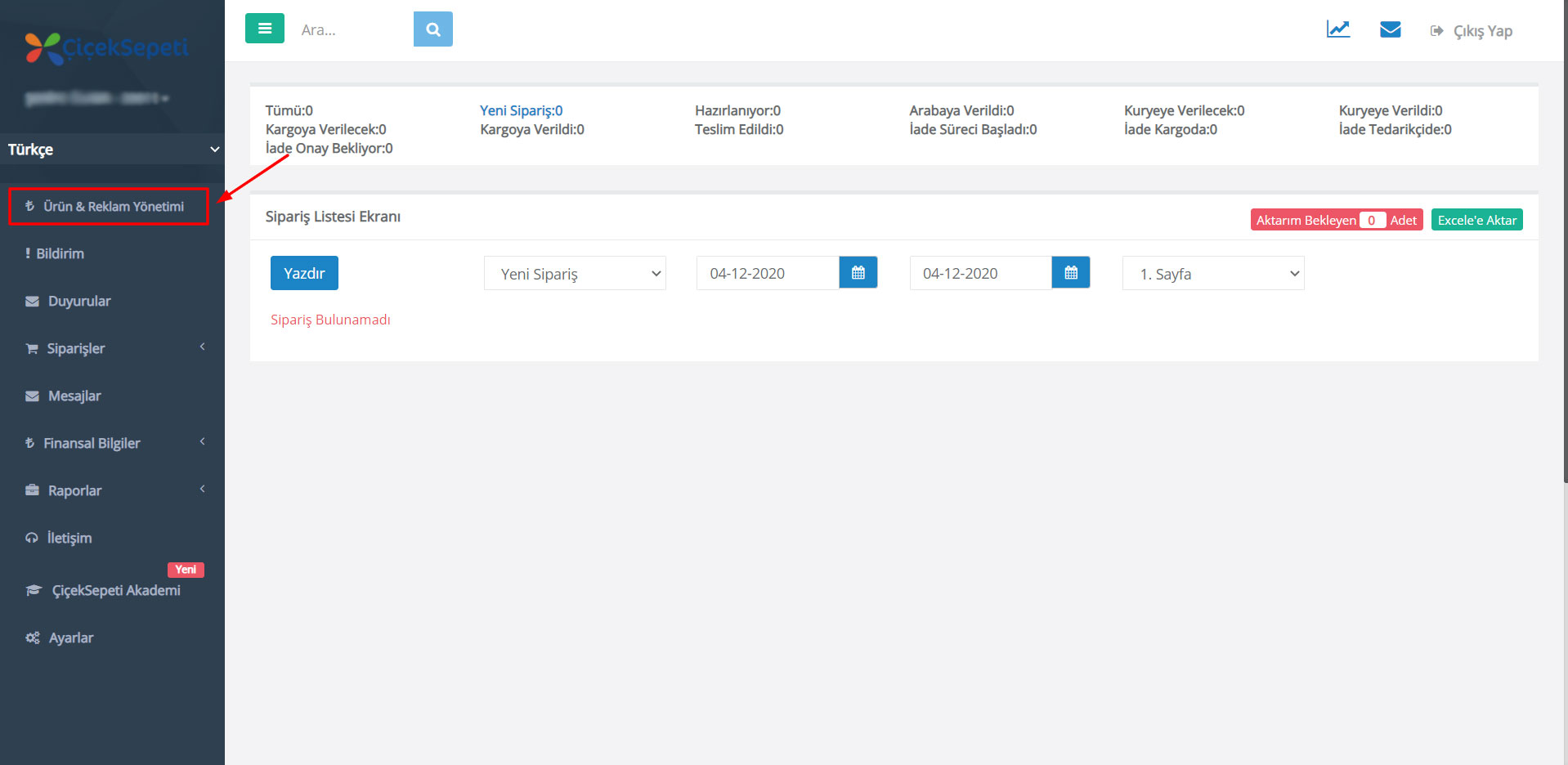Open the statistics chart icon
The image size is (1568, 765).
(x=1338, y=29)
